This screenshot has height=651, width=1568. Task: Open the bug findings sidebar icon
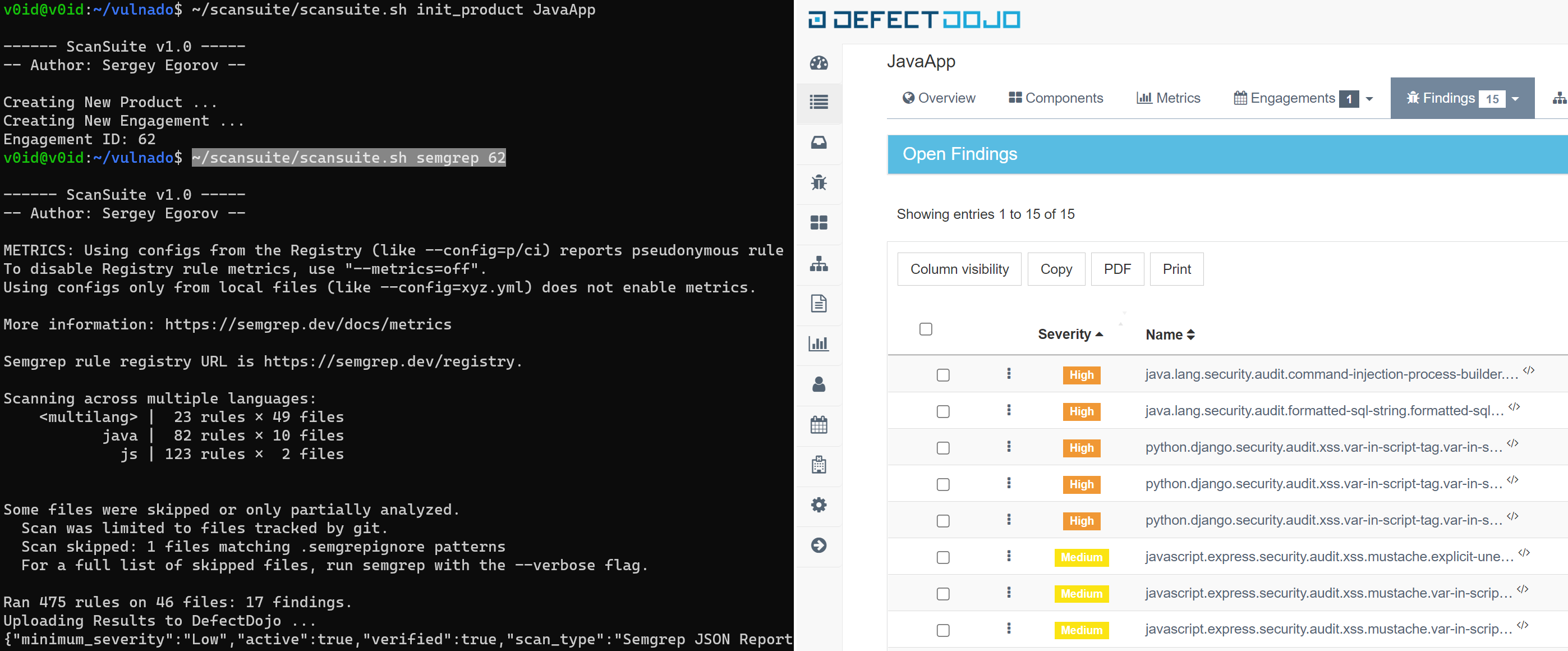[819, 183]
